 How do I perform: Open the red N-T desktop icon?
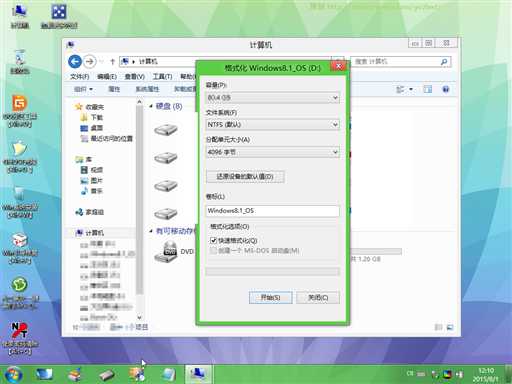[x=20, y=337]
